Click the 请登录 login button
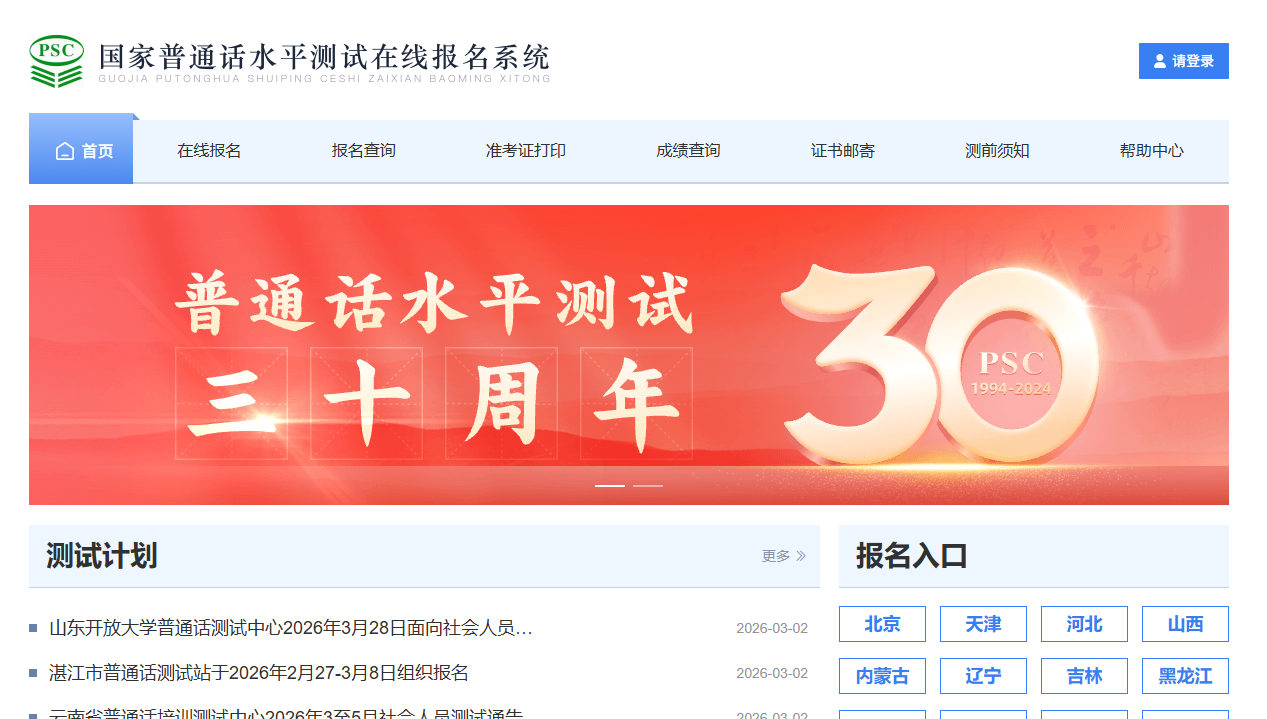 (x=1183, y=61)
